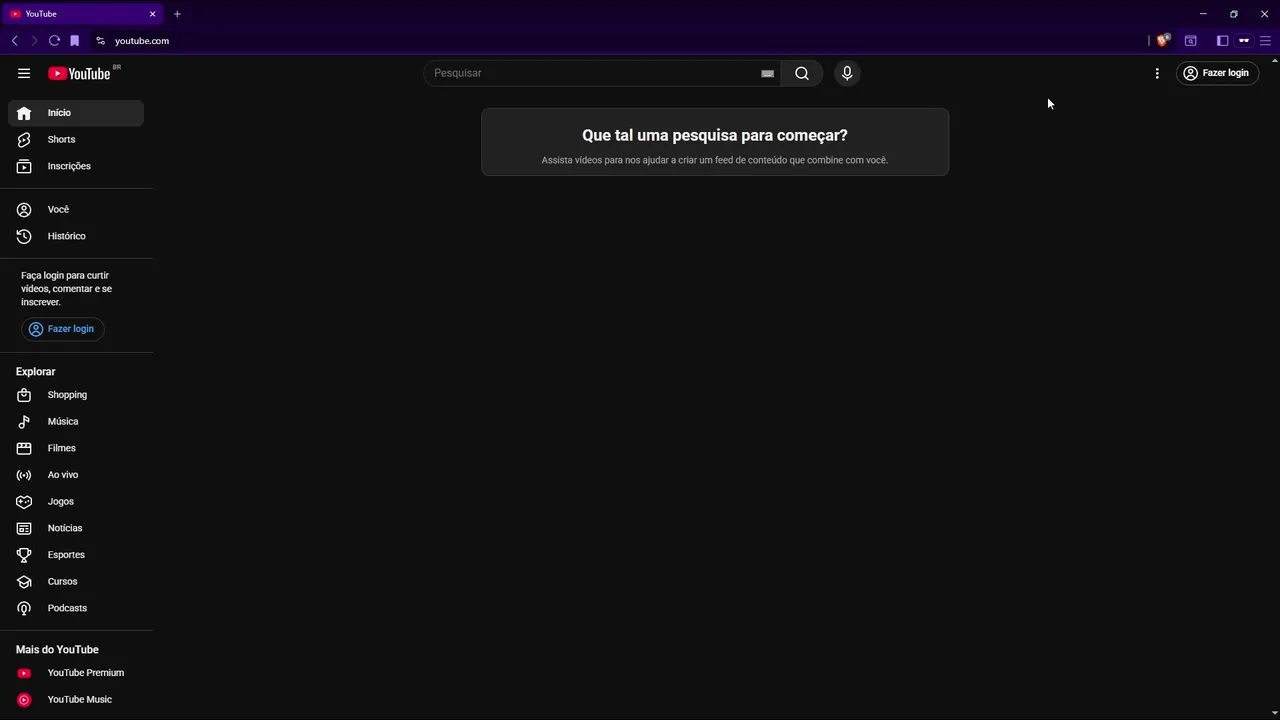Open YouTube Premium link text
This screenshot has height=720, width=1280.
pyautogui.click(x=86, y=673)
